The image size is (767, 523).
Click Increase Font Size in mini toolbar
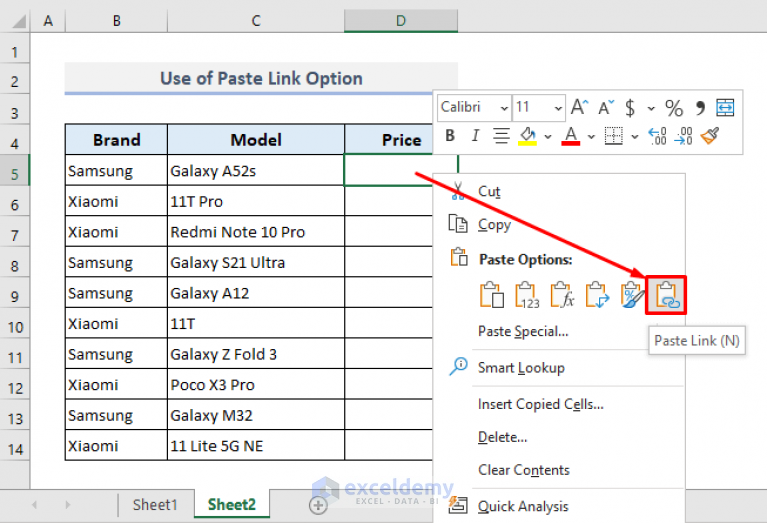pyautogui.click(x=580, y=108)
